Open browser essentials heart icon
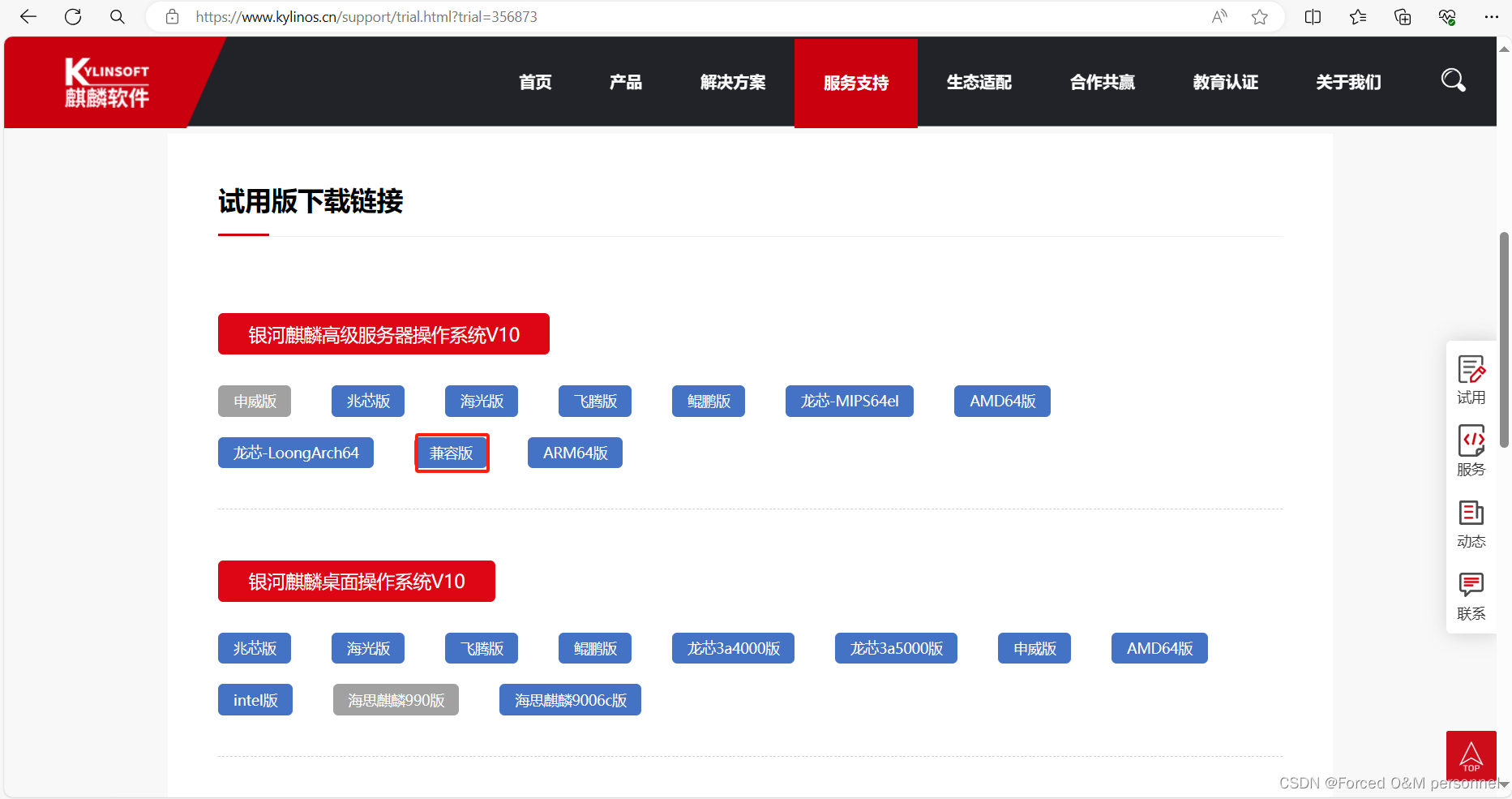The image size is (1512, 799). [1447, 17]
